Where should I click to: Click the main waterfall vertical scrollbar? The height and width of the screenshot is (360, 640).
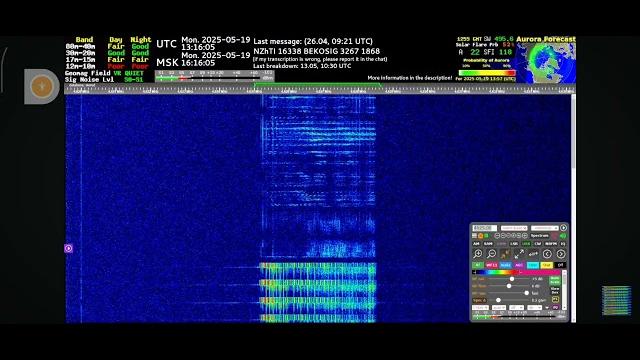pos(573,208)
